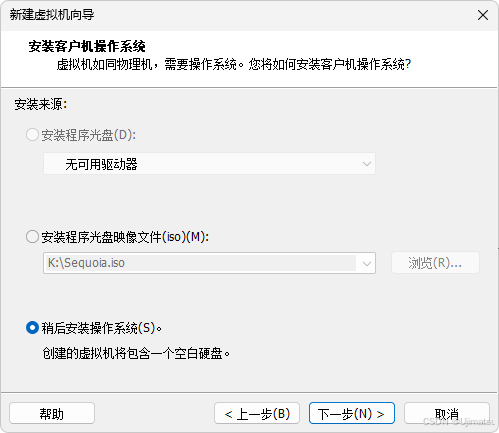Image resolution: width=499 pixels, height=433 pixels.
Task: Click the 新建虚拟机向导 title bar text
Action: (x=52, y=15)
